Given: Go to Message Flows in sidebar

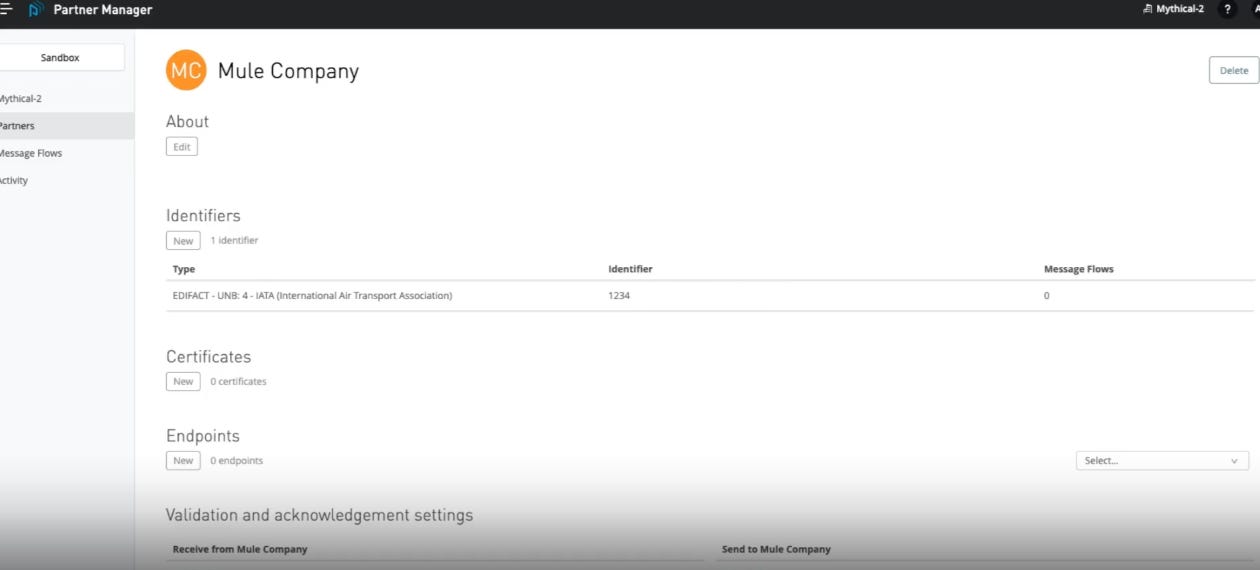Looking at the screenshot, I should [30, 153].
